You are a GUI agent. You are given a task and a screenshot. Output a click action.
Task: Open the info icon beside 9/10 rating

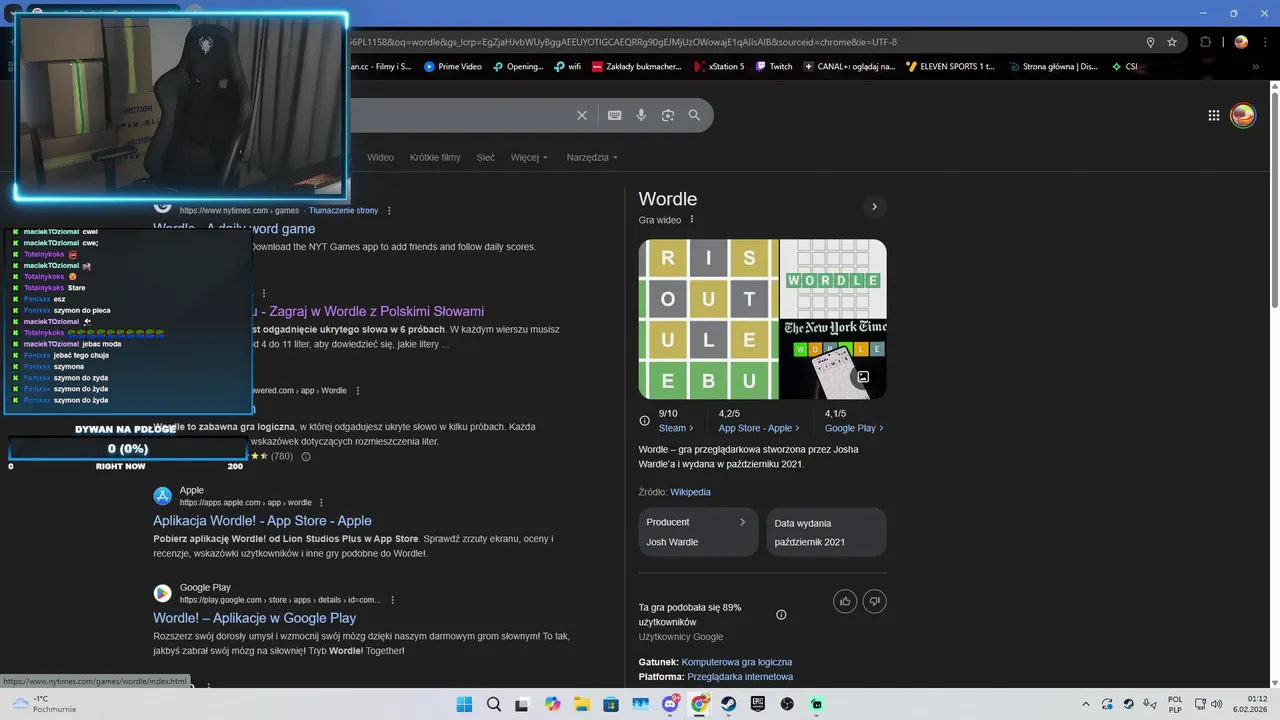point(645,420)
